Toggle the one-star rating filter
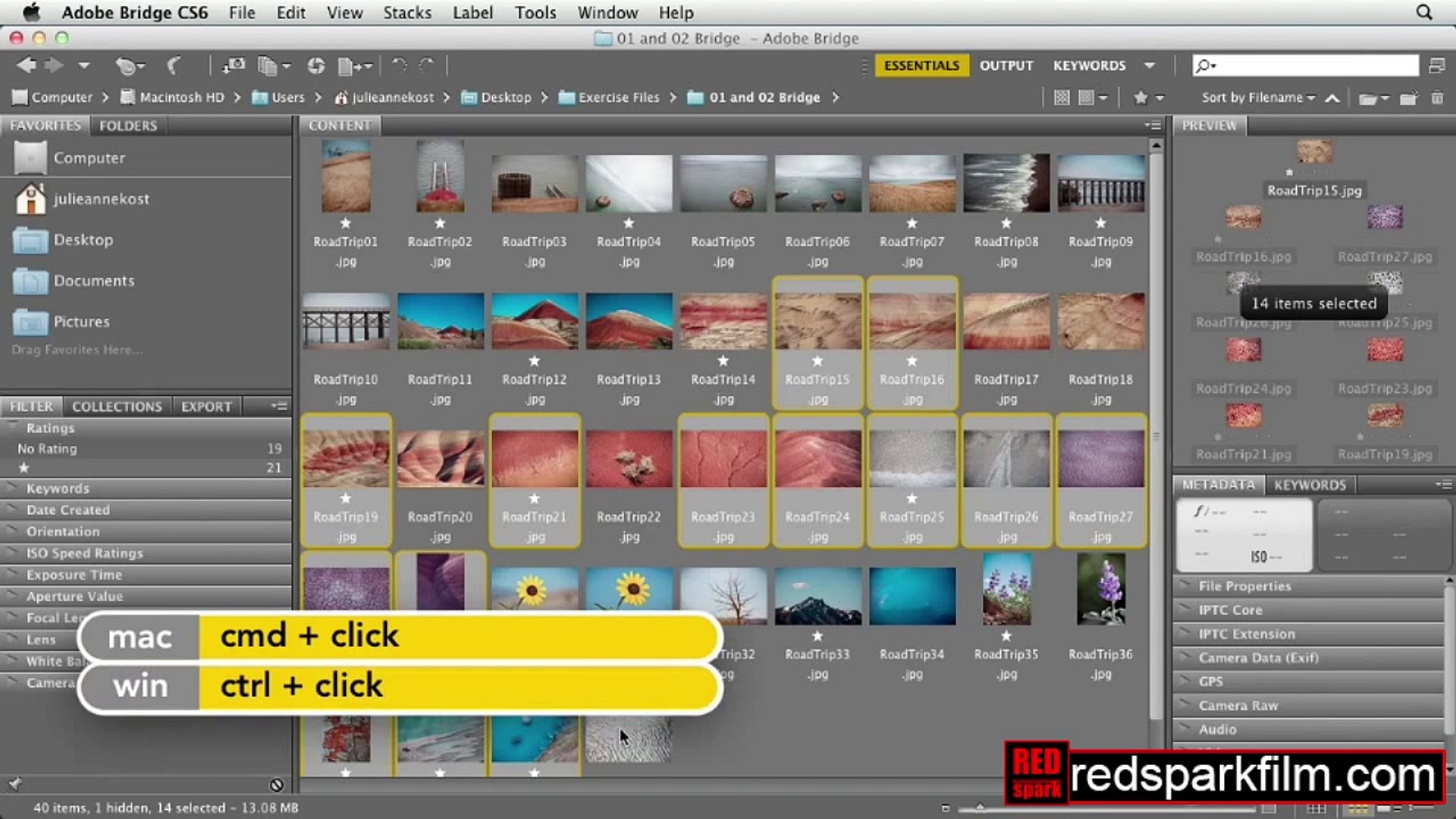 [24, 468]
